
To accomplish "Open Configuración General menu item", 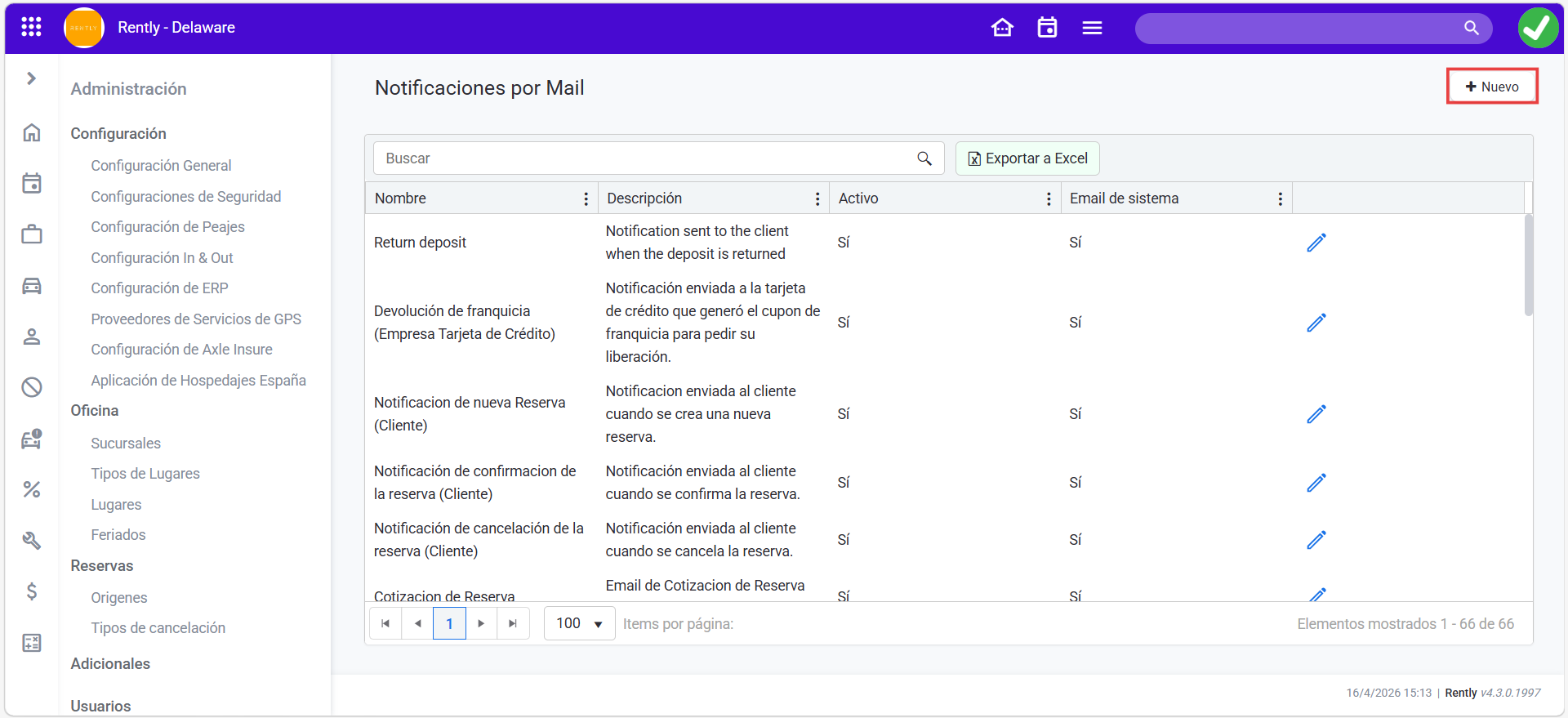I will coord(161,166).
